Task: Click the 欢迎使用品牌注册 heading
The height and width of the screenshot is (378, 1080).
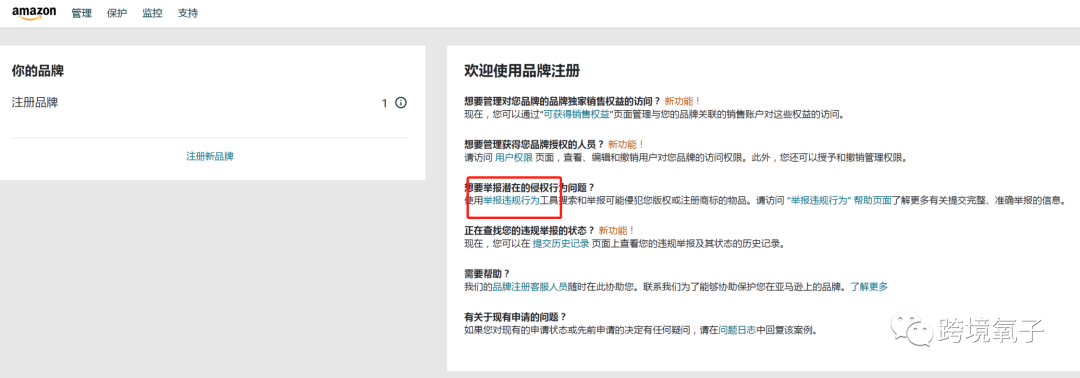Action: point(522,70)
